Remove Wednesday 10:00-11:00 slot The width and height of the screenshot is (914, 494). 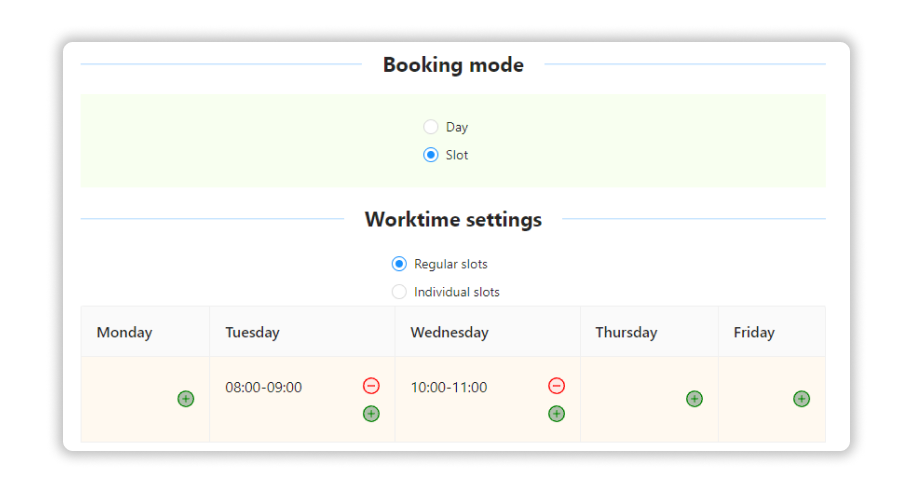[557, 386]
